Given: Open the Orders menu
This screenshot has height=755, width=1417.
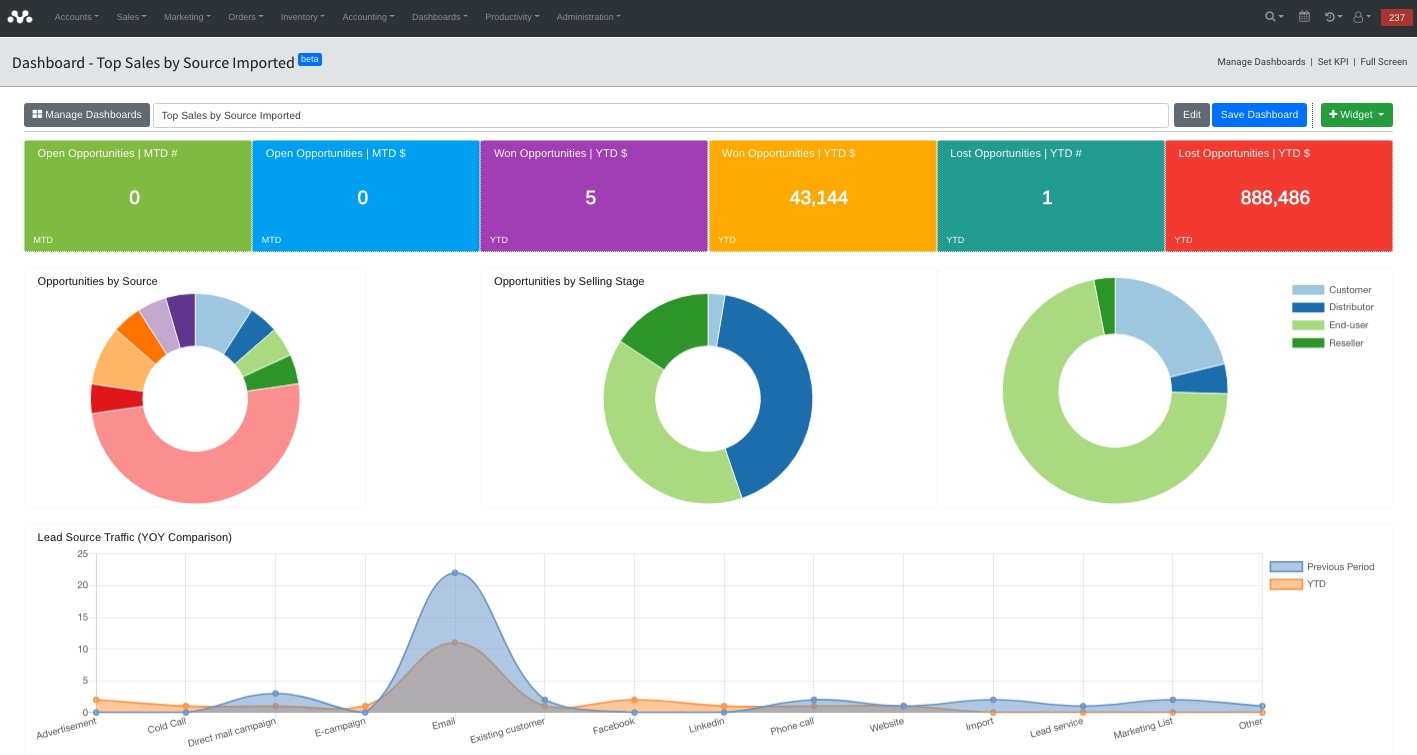Looking at the screenshot, I should pyautogui.click(x=246, y=17).
